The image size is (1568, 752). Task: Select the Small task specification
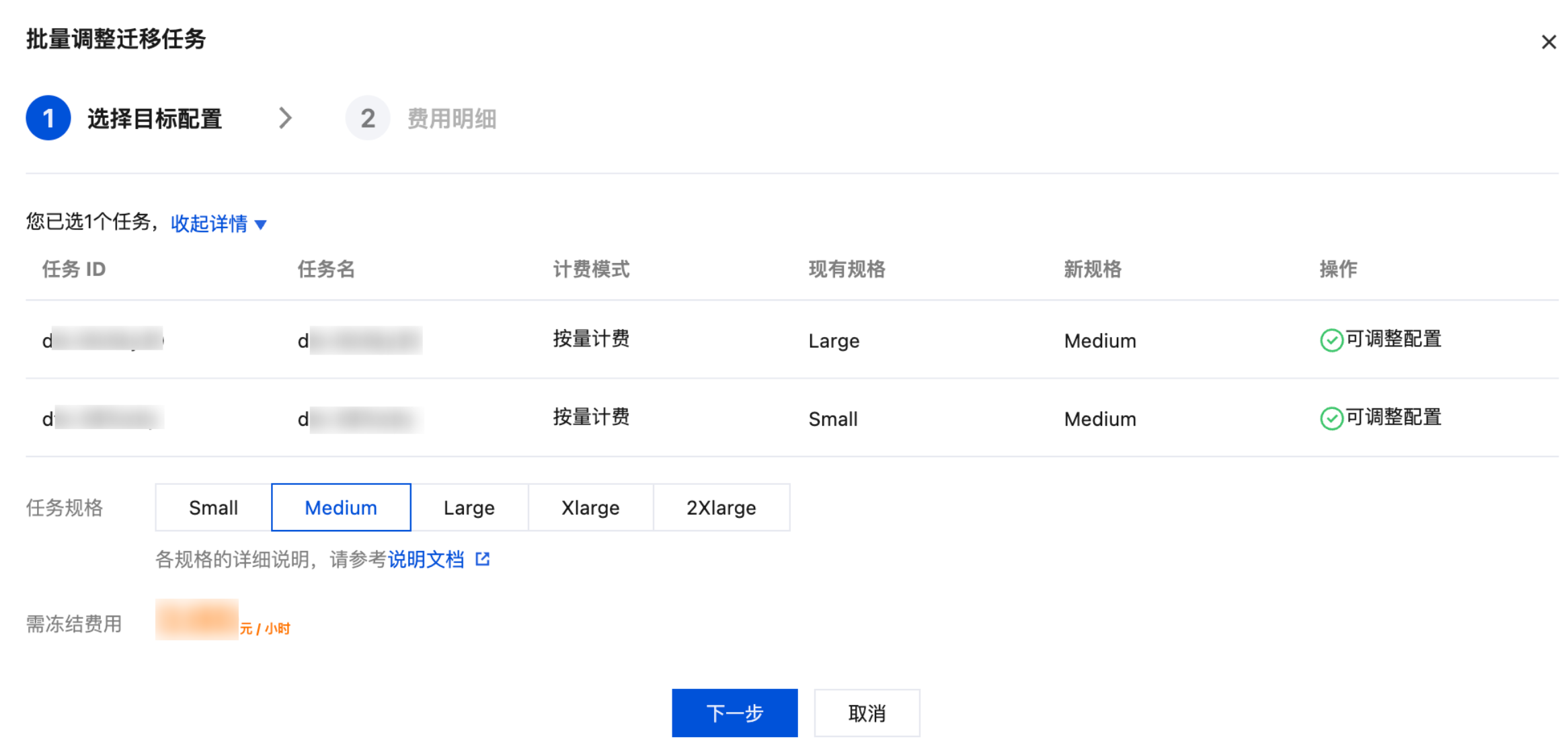[213, 508]
